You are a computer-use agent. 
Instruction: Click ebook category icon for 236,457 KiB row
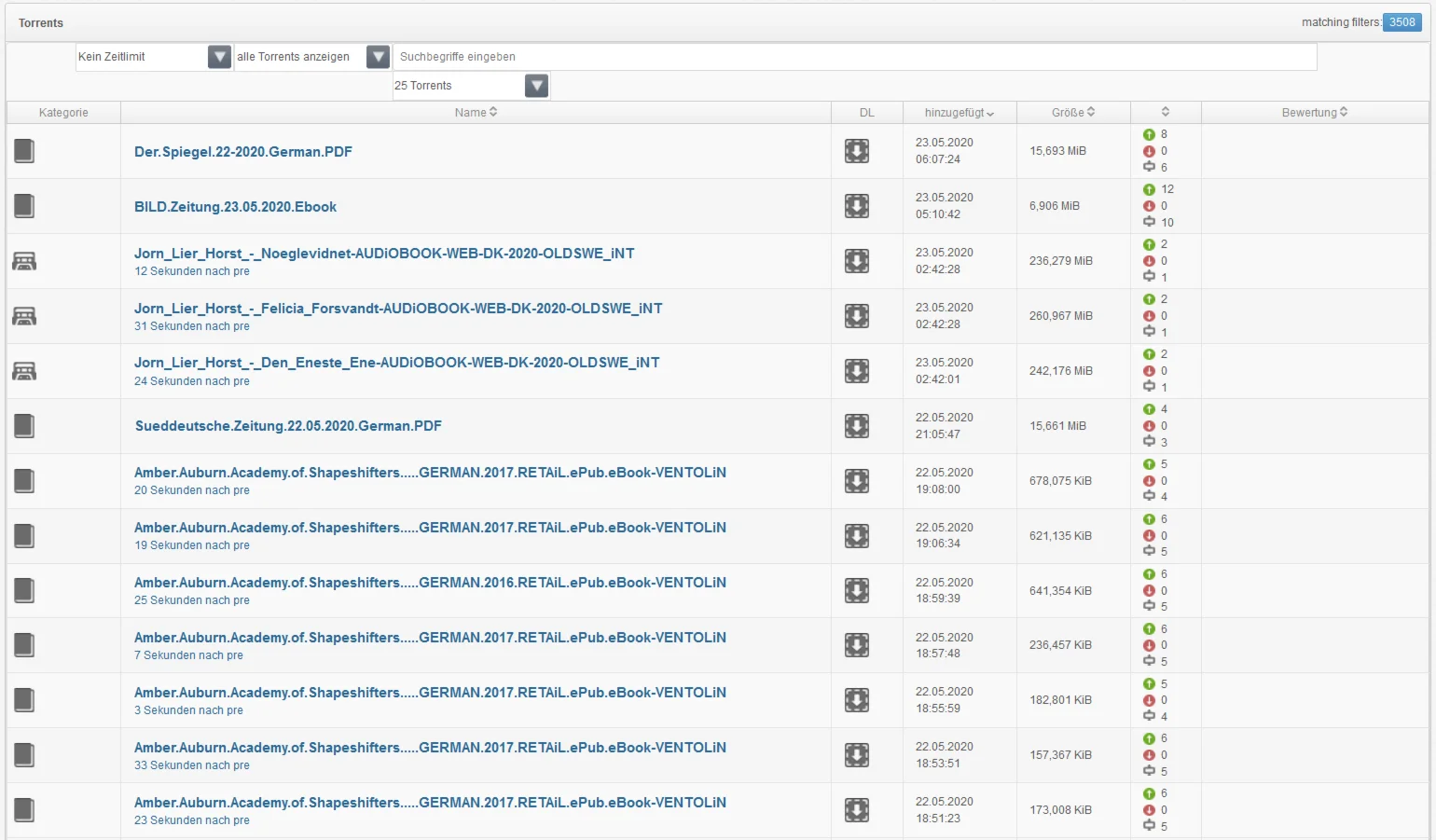click(x=24, y=645)
